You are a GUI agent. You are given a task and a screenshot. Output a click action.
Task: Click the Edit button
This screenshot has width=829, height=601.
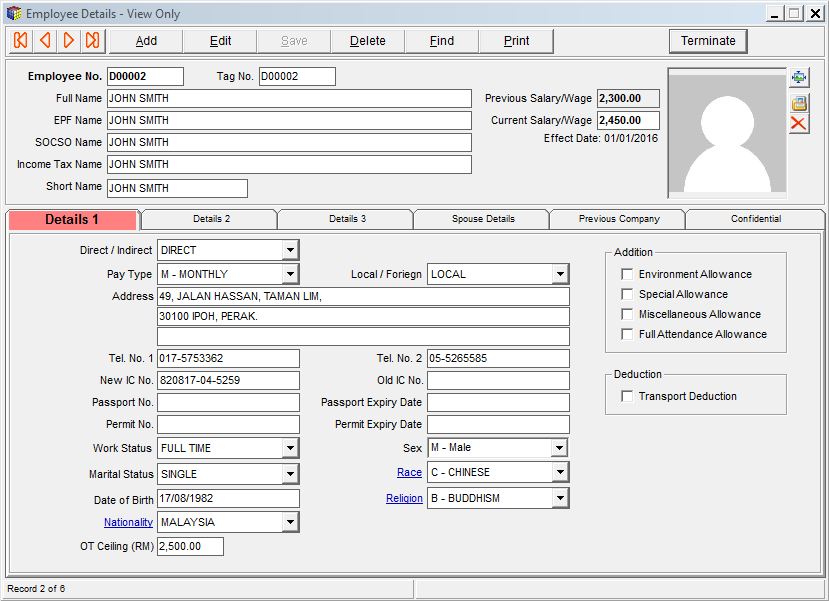click(220, 41)
